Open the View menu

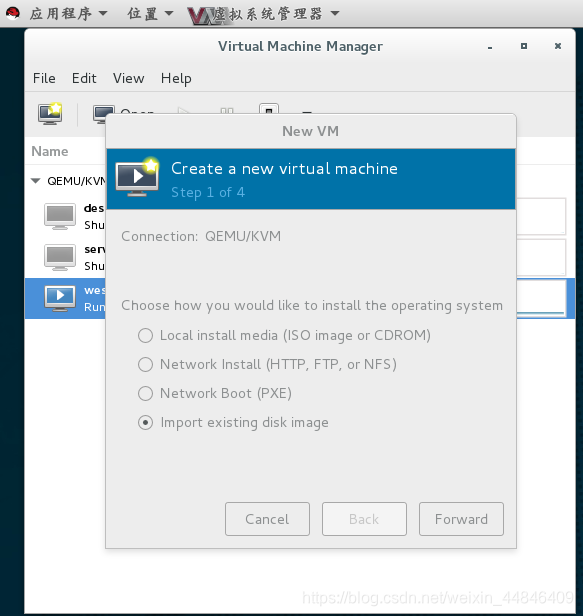click(x=128, y=78)
